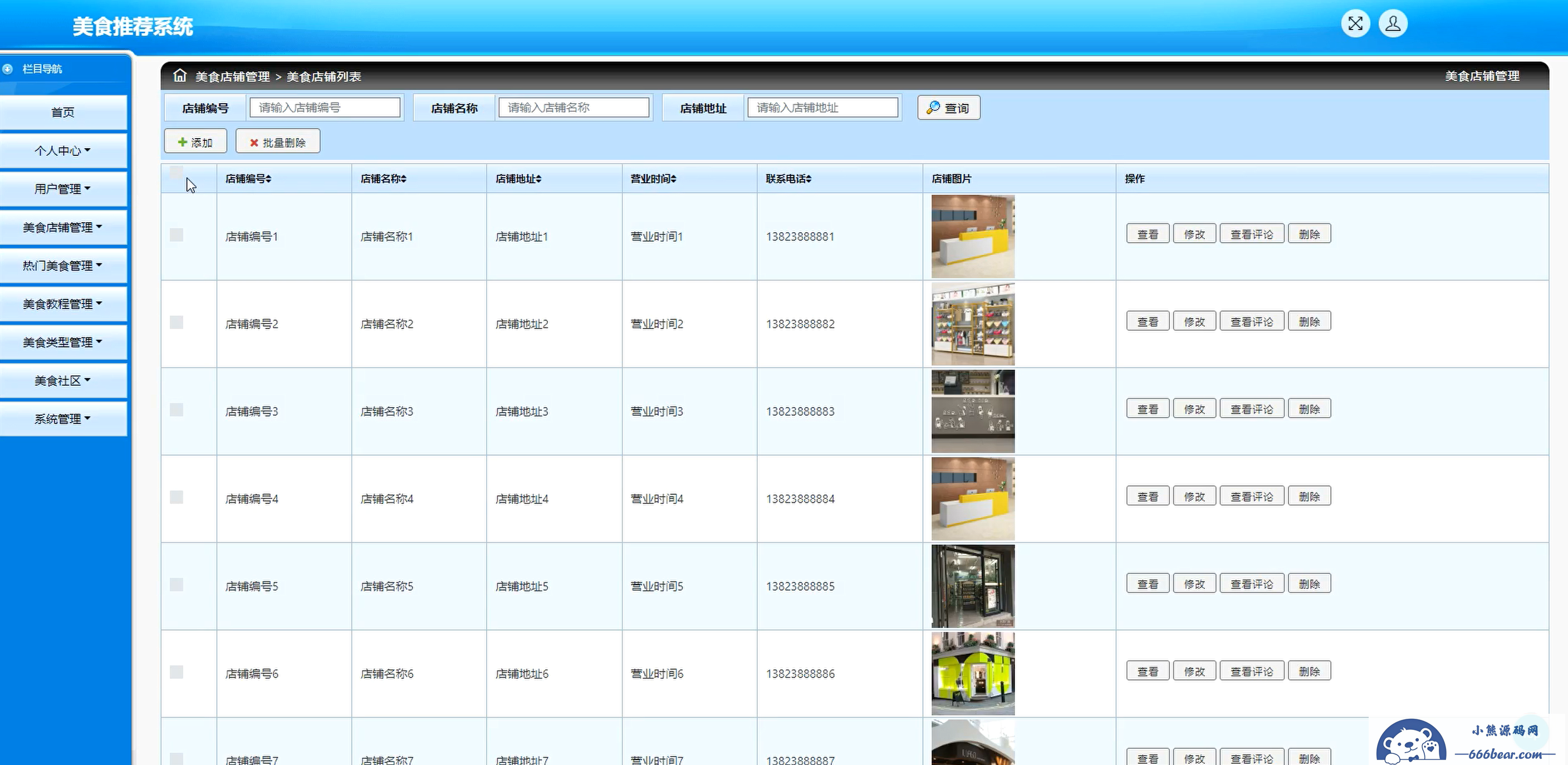Click phone number 13823888883

pyautogui.click(x=800, y=411)
